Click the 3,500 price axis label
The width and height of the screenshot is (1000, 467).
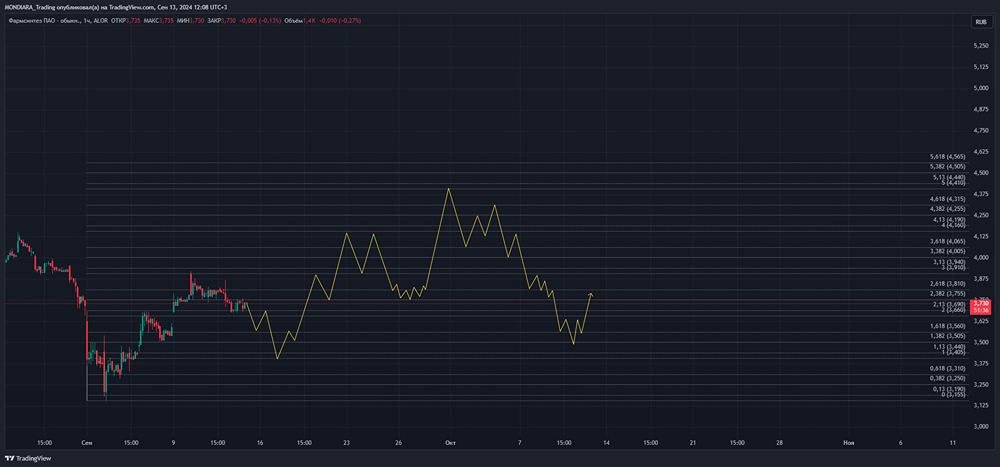pos(981,343)
